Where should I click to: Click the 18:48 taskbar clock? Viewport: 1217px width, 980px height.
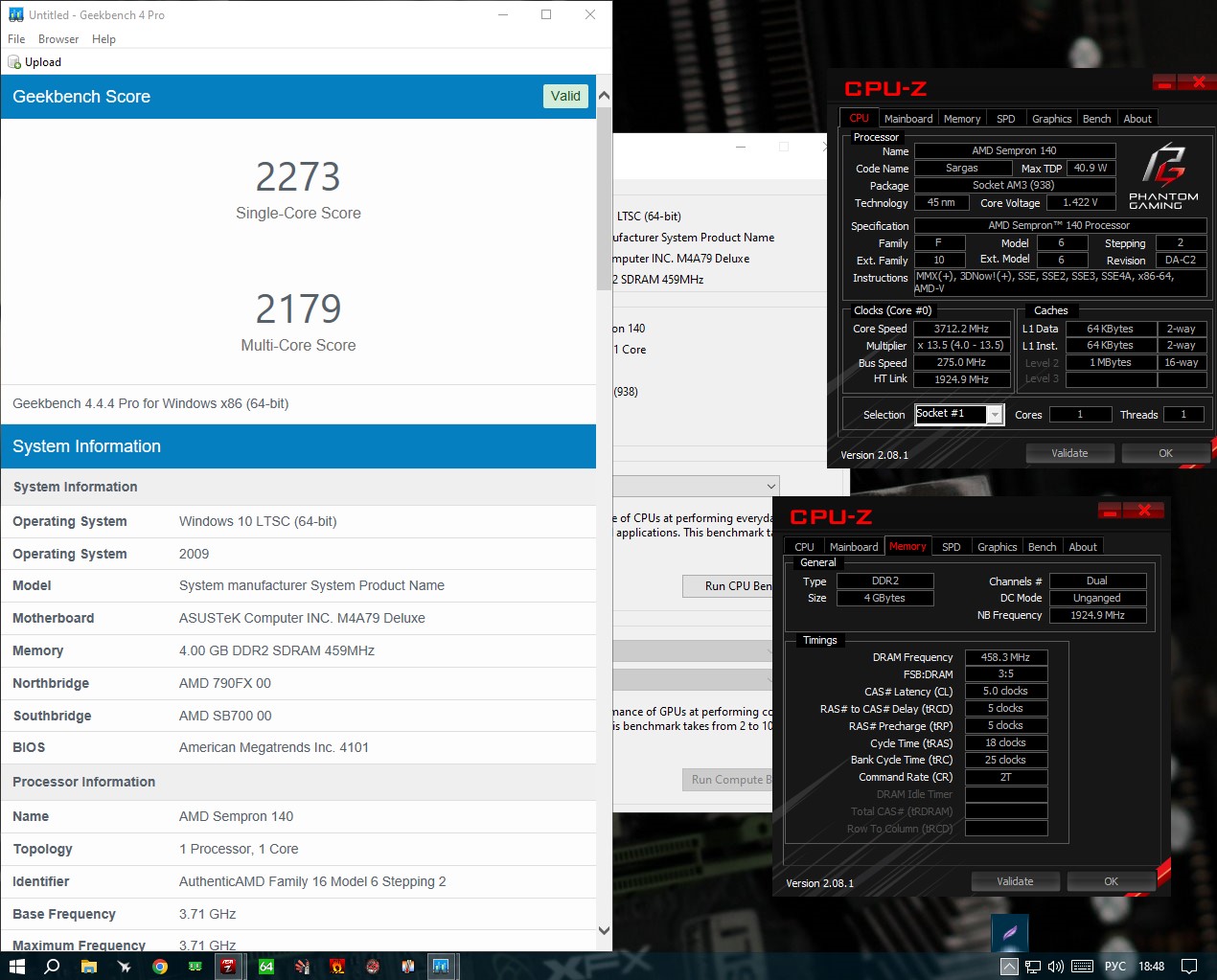[1151, 967]
